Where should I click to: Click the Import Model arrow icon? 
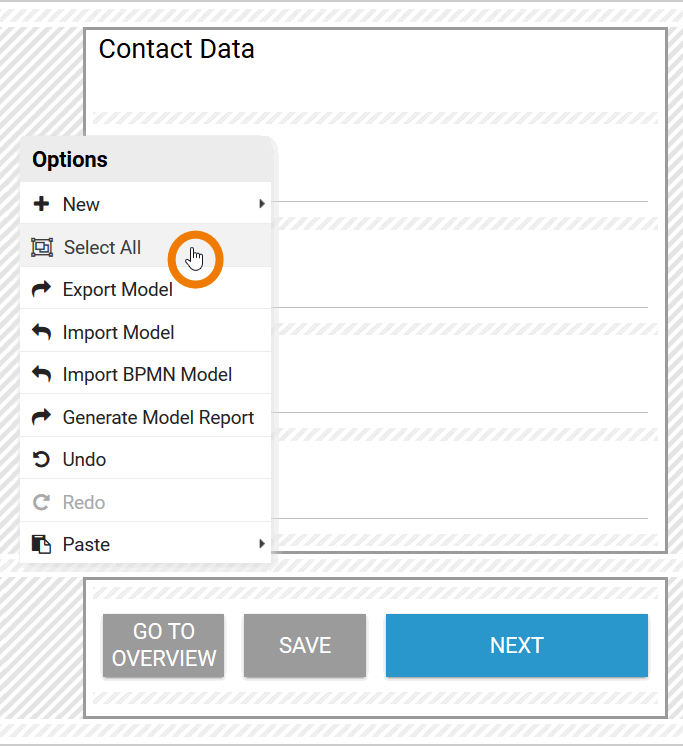pyautogui.click(x=41, y=333)
